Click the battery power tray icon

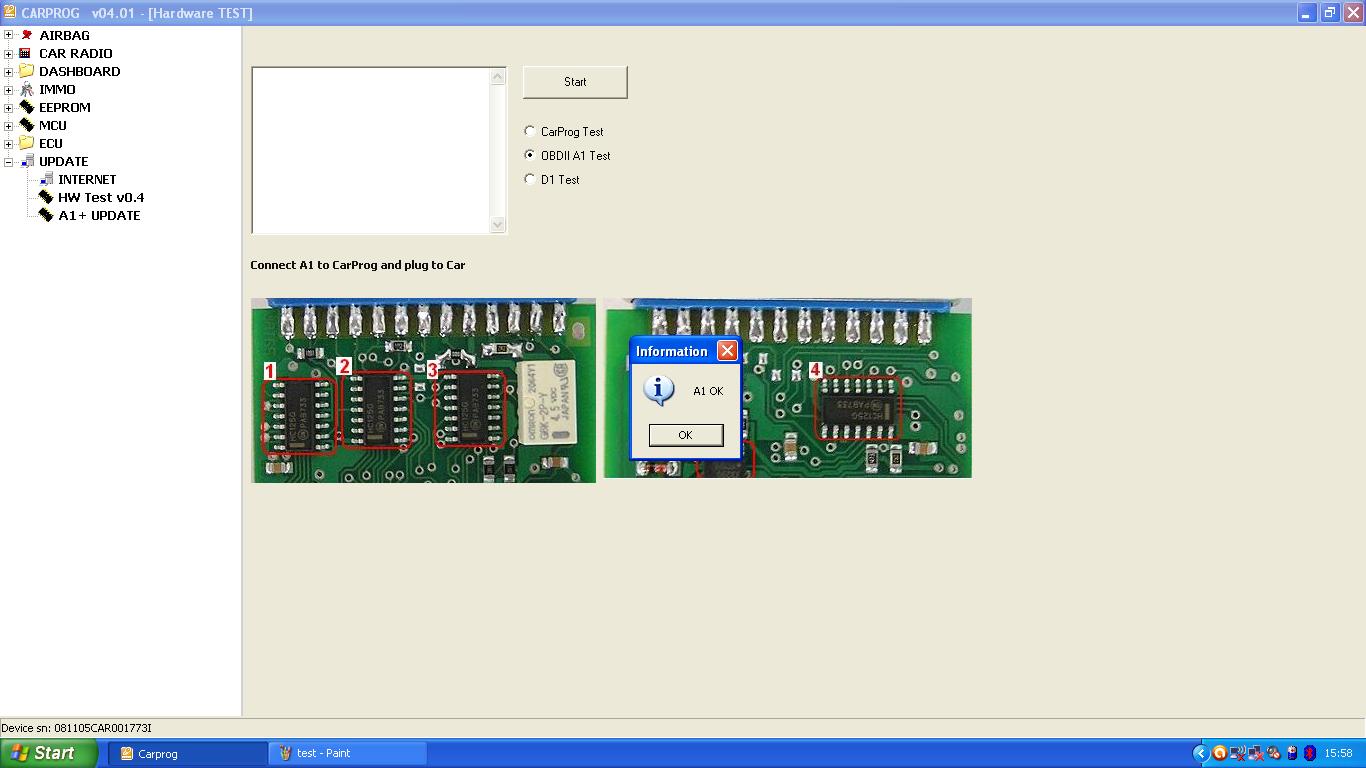(x=1292, y=753)
